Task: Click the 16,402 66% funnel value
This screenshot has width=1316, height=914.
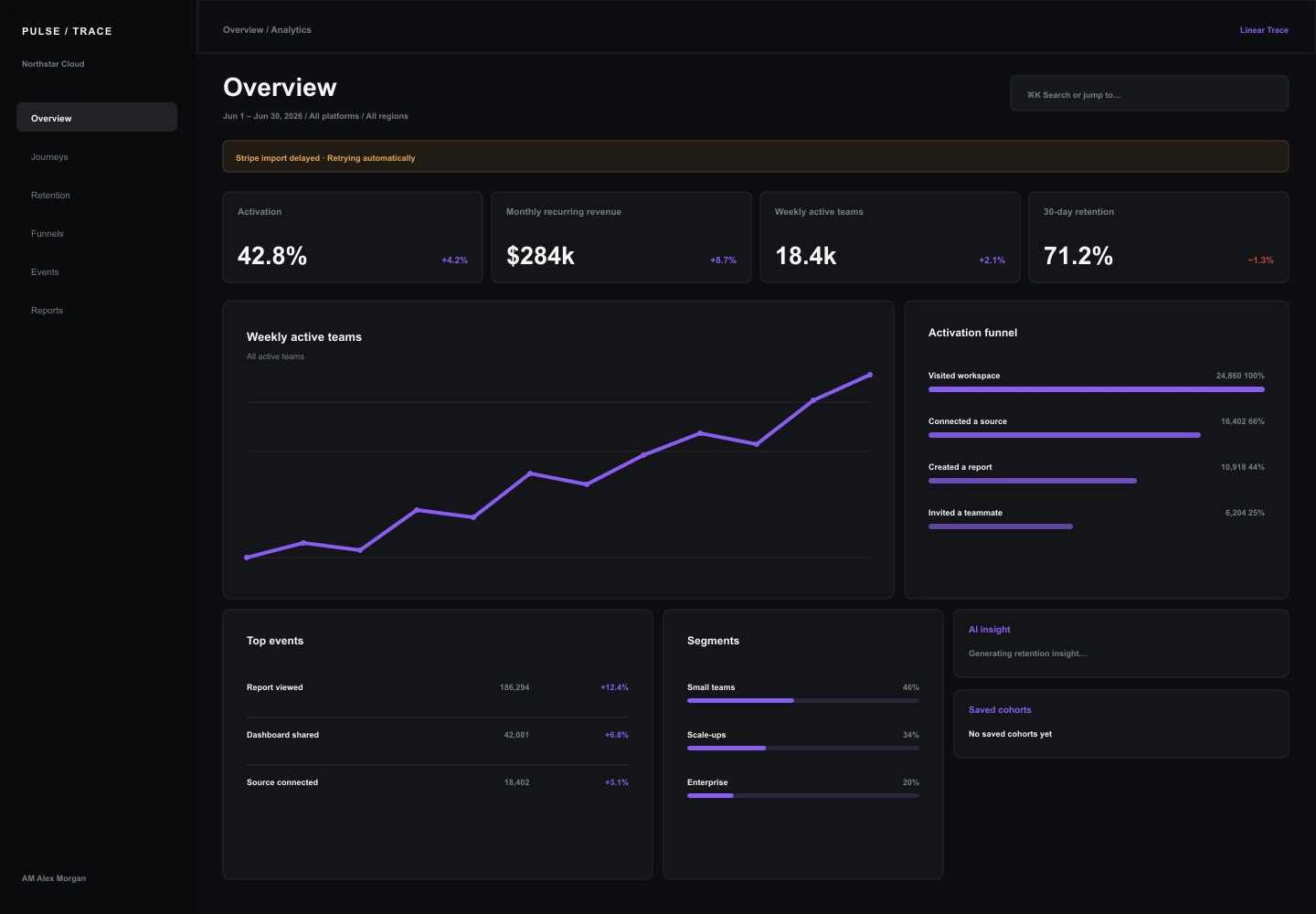Action: [1243, 421]
